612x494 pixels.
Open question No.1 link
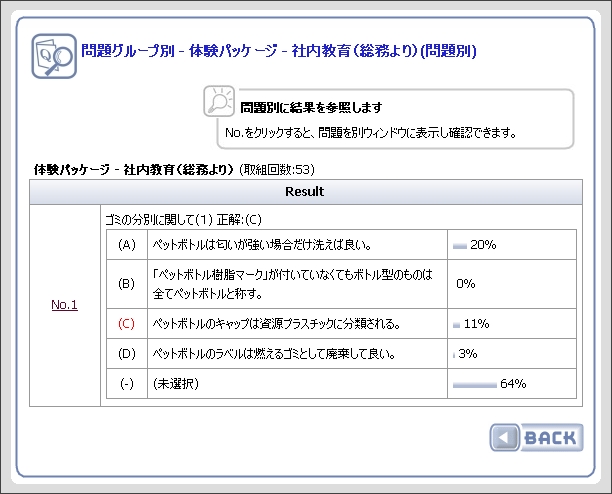(x=65, y=305)
